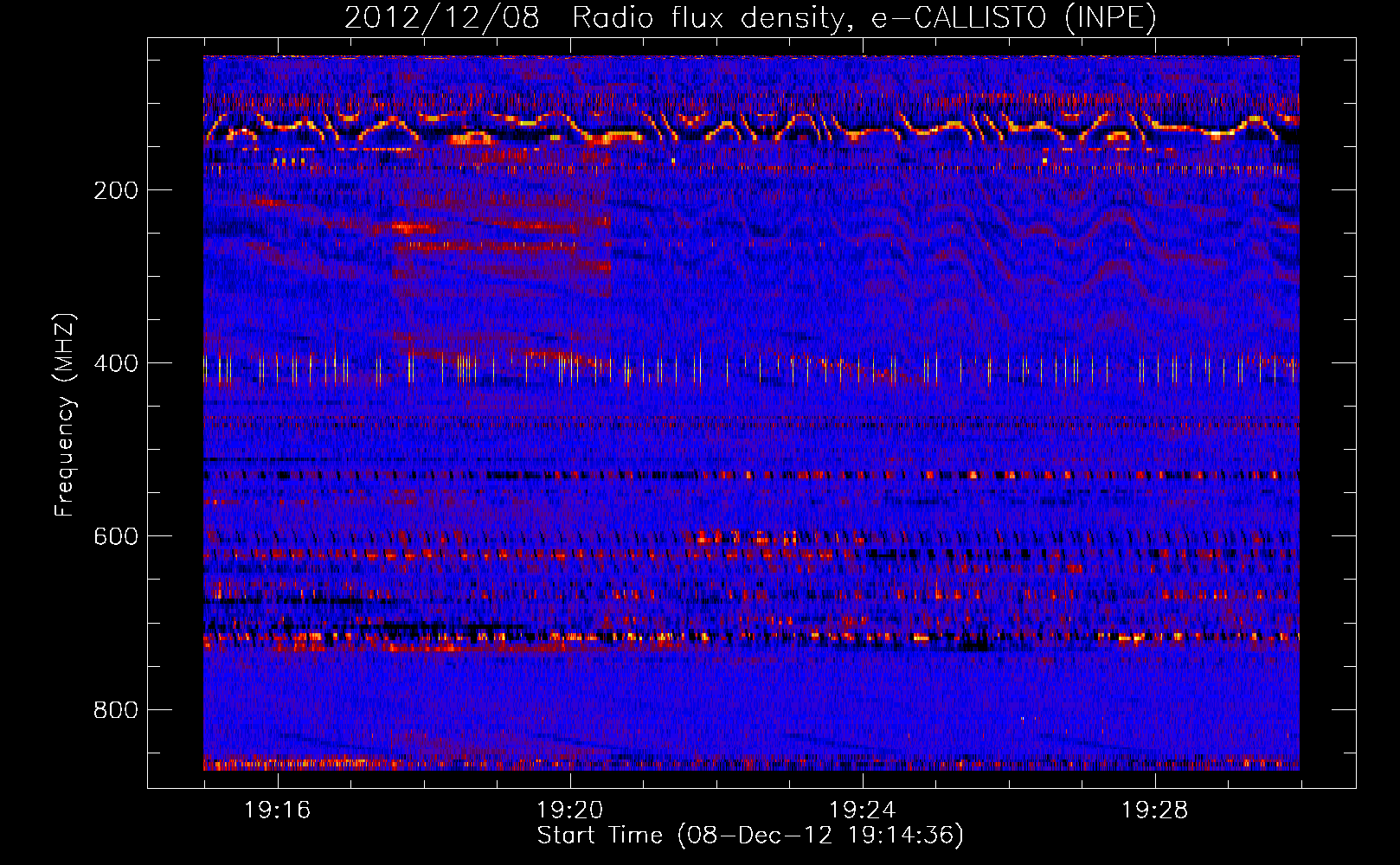
Task: Click the 19:24 time tick label
Action: coord(863,811)
